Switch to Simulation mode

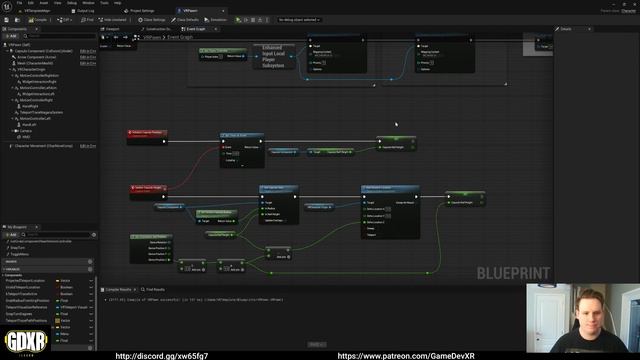pyautogui.click(x=216, y=20)
